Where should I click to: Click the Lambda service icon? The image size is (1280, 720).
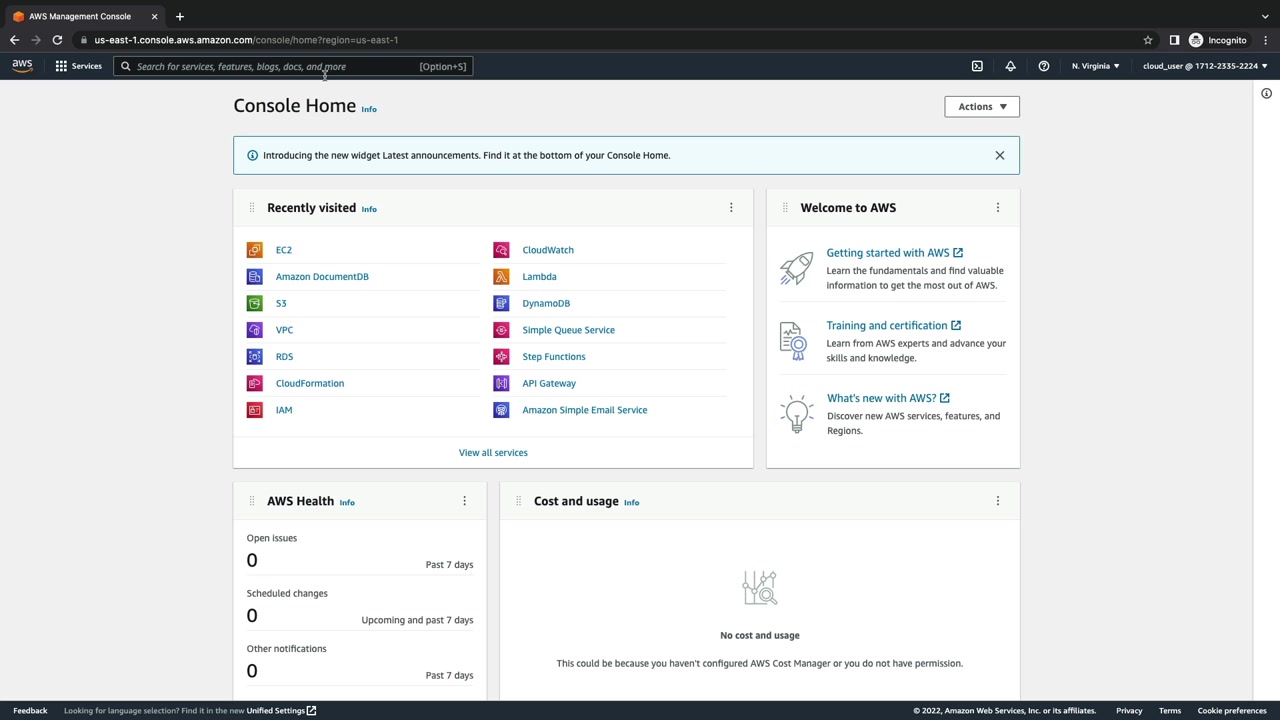501,277
